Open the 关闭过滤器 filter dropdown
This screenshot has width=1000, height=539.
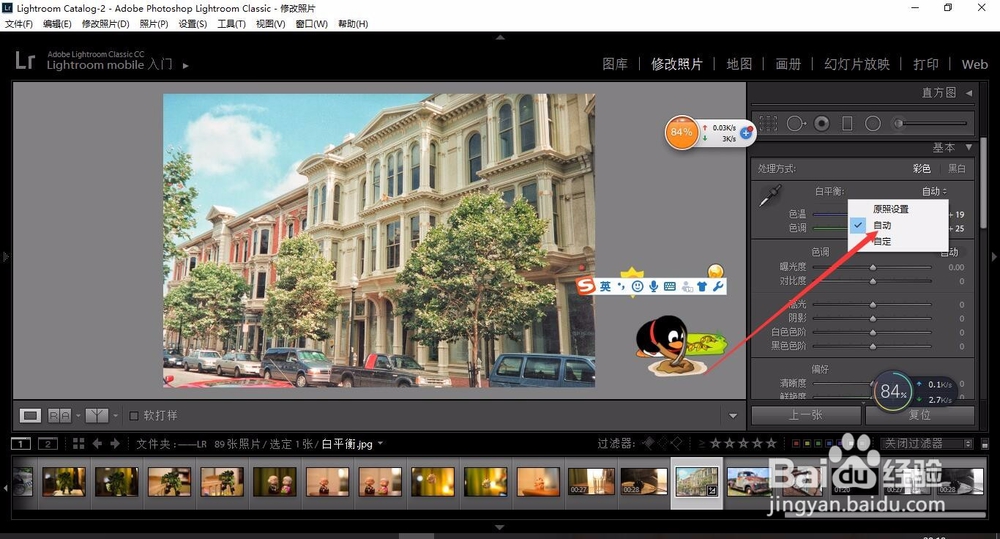pos(927,443)
